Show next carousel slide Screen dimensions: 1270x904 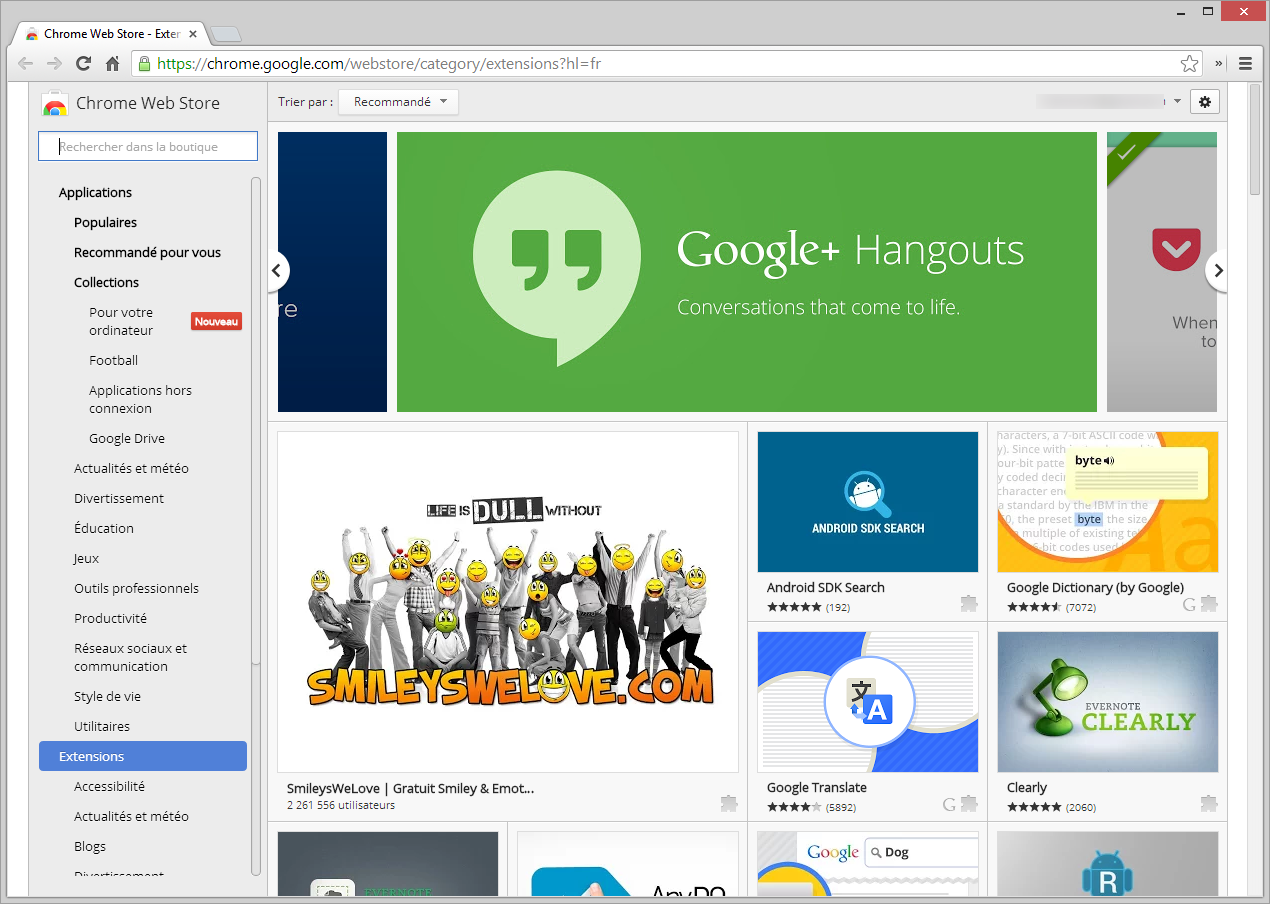[x=1217, y=270]
